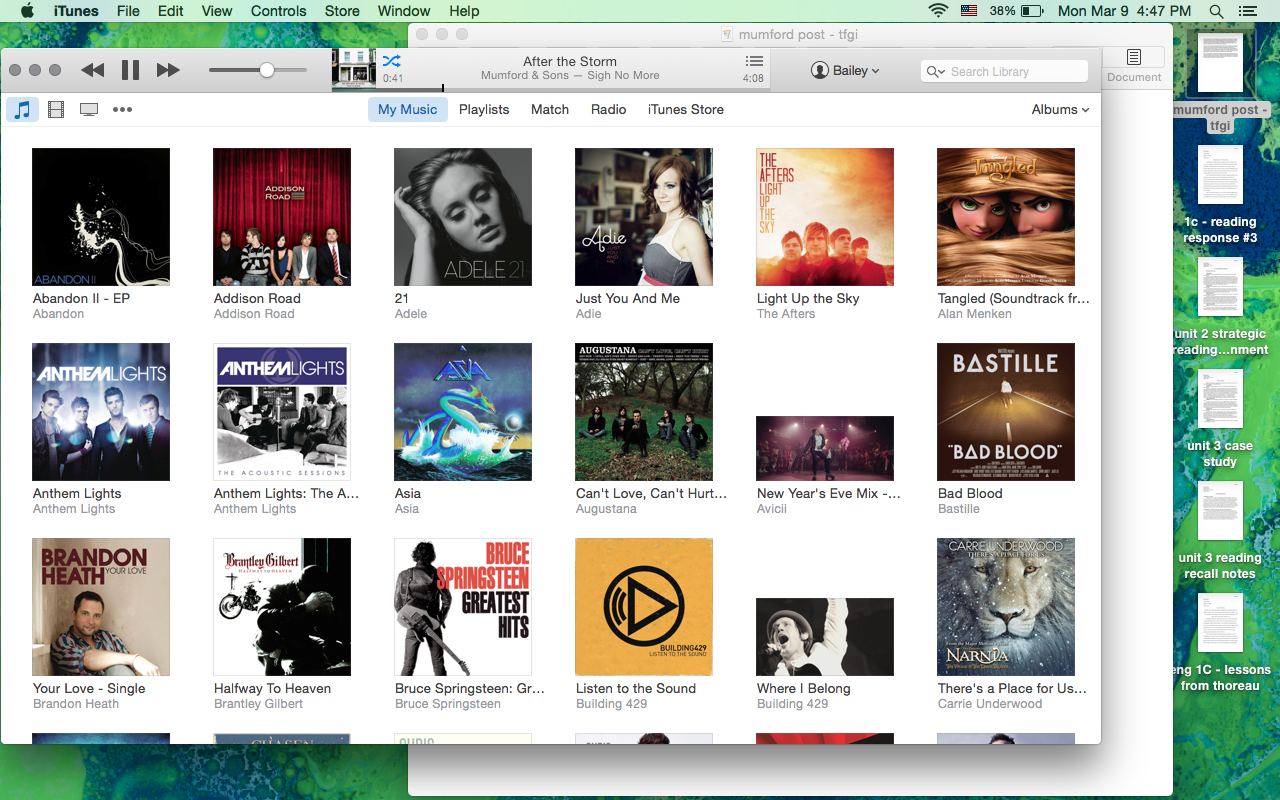Skip to the next track
Viewport: 1280px width, 800px height.
coord(168,70)
